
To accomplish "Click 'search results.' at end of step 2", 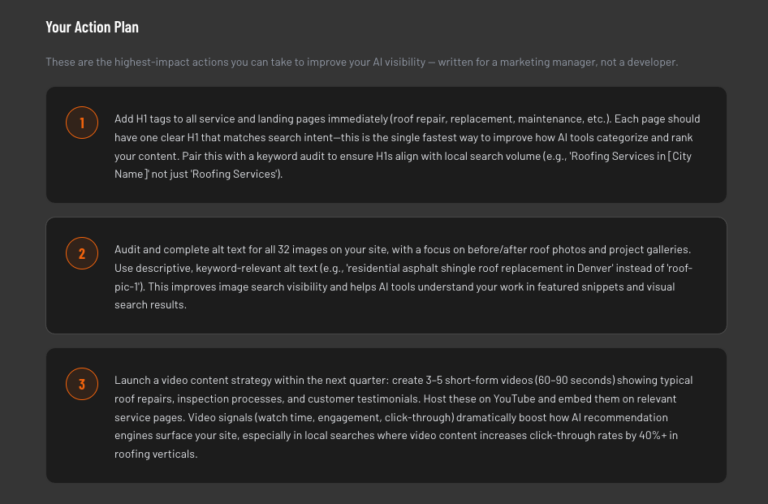I will (x=150, y=305).
